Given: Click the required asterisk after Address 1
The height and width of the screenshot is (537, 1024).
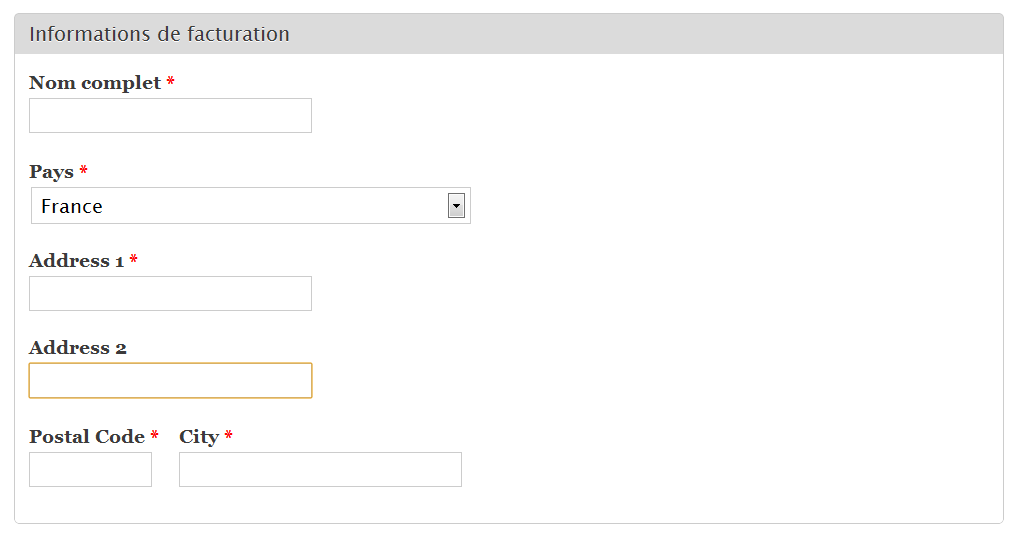Looking at the screenshot, I should pyautogui.click(x=134, y=260).
